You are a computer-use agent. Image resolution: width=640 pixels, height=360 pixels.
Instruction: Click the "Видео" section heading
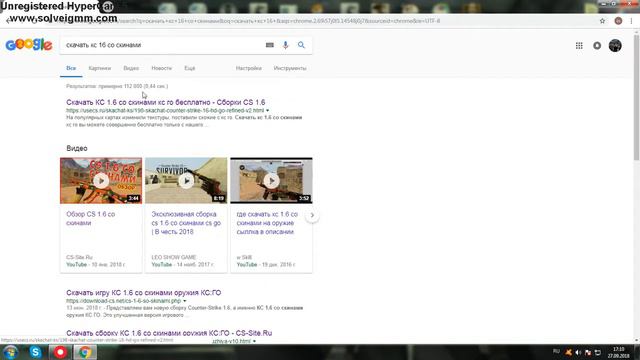click(x=77, y=148)
